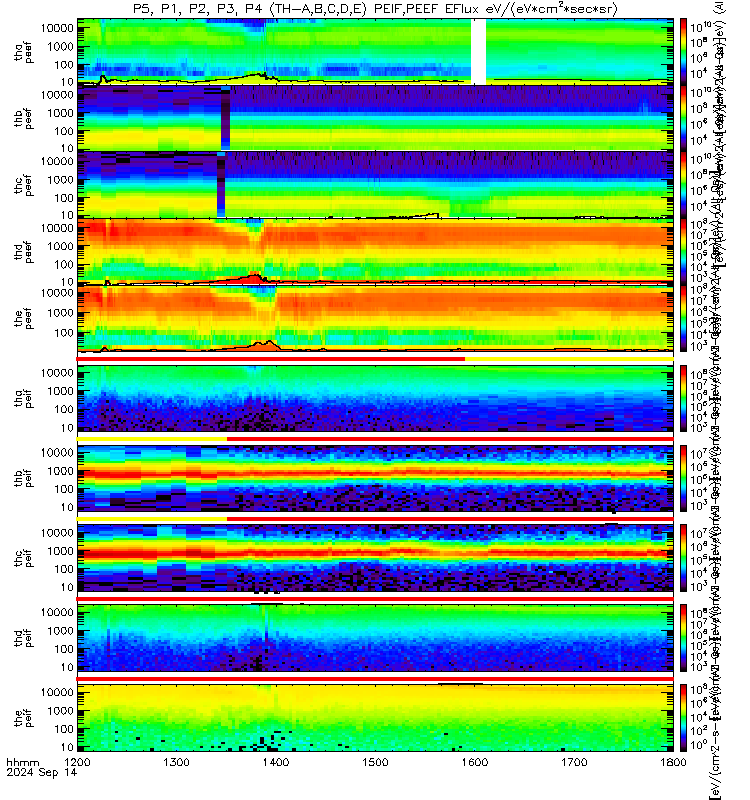The height and width of the screenshot is (800, 750).
Task: Click the 'hhmm' axis unit label
Action: click(22, 763)
